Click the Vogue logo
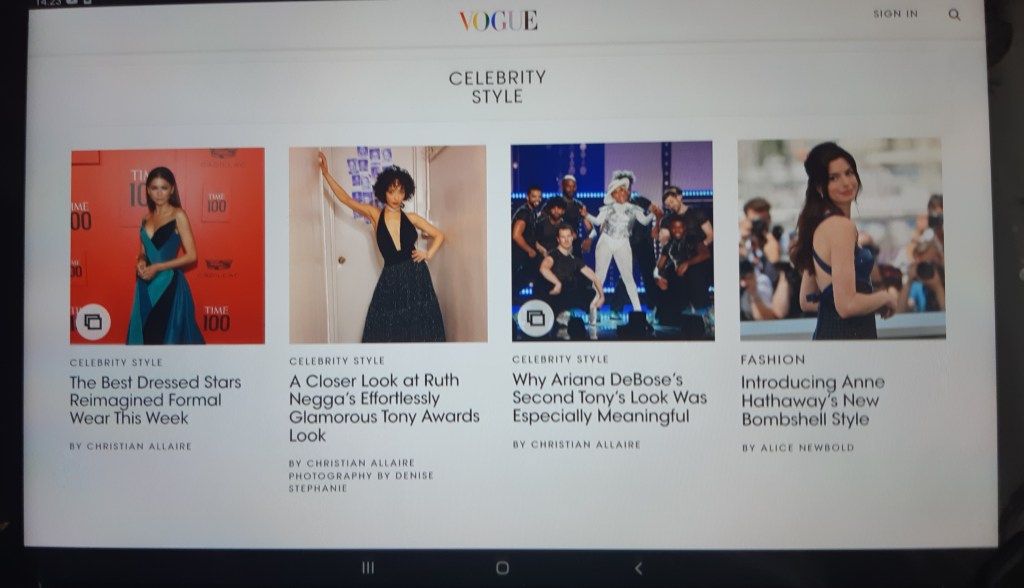 coord(498,20)
